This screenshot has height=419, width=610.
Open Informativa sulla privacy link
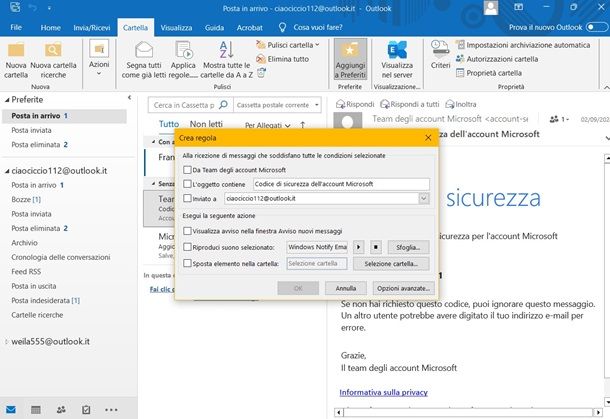click(x=384, y=392)
